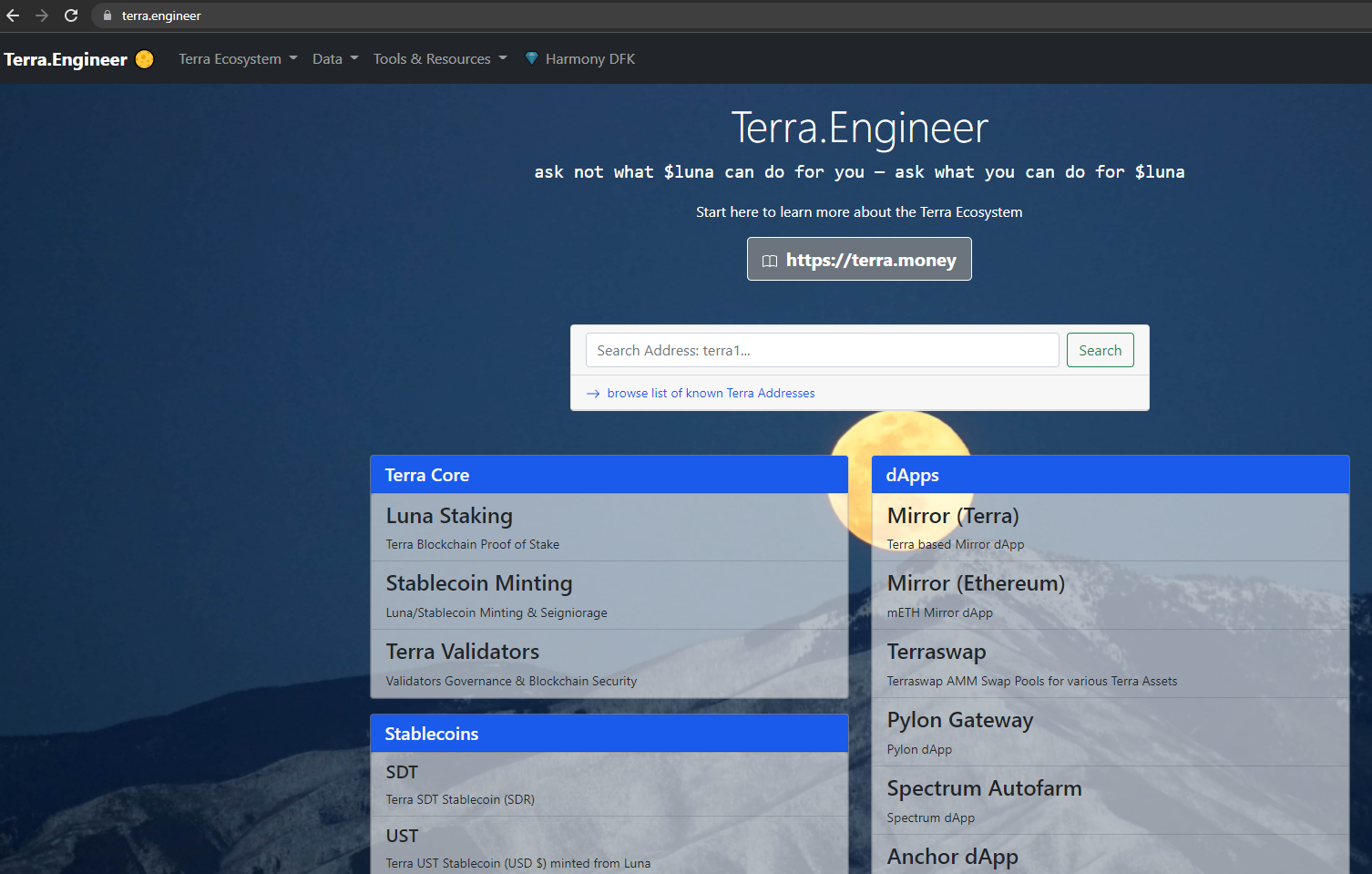Click the large Terra.Engineer page heading
Image resolution: width=1372 pixels, height=874 pixels.
coord(859,128)
